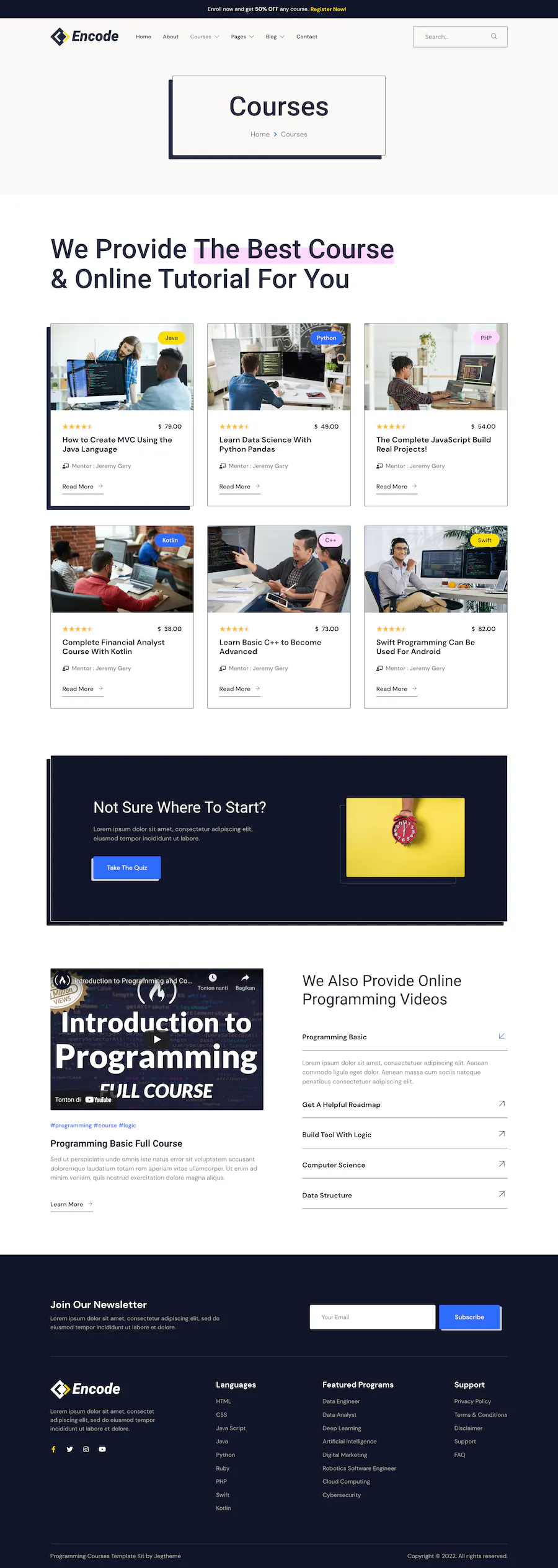Open the YouTube icon in footer

102,1449
